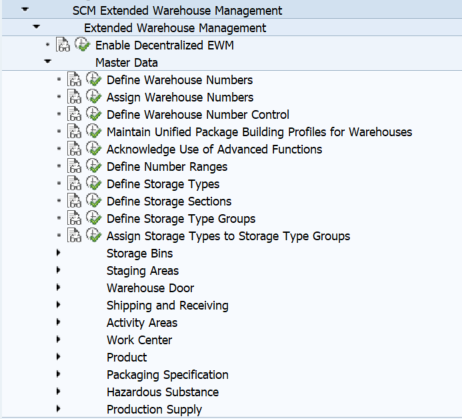Expand the Storage Bins node

(x=58, y=253)
